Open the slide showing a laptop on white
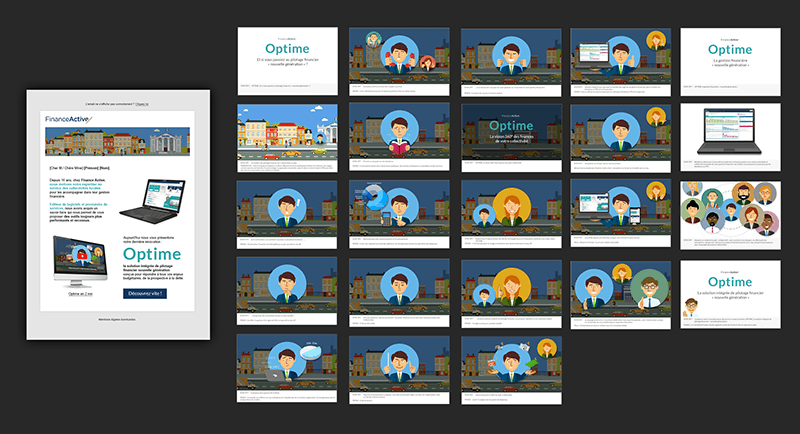 [x=731, y=137]
